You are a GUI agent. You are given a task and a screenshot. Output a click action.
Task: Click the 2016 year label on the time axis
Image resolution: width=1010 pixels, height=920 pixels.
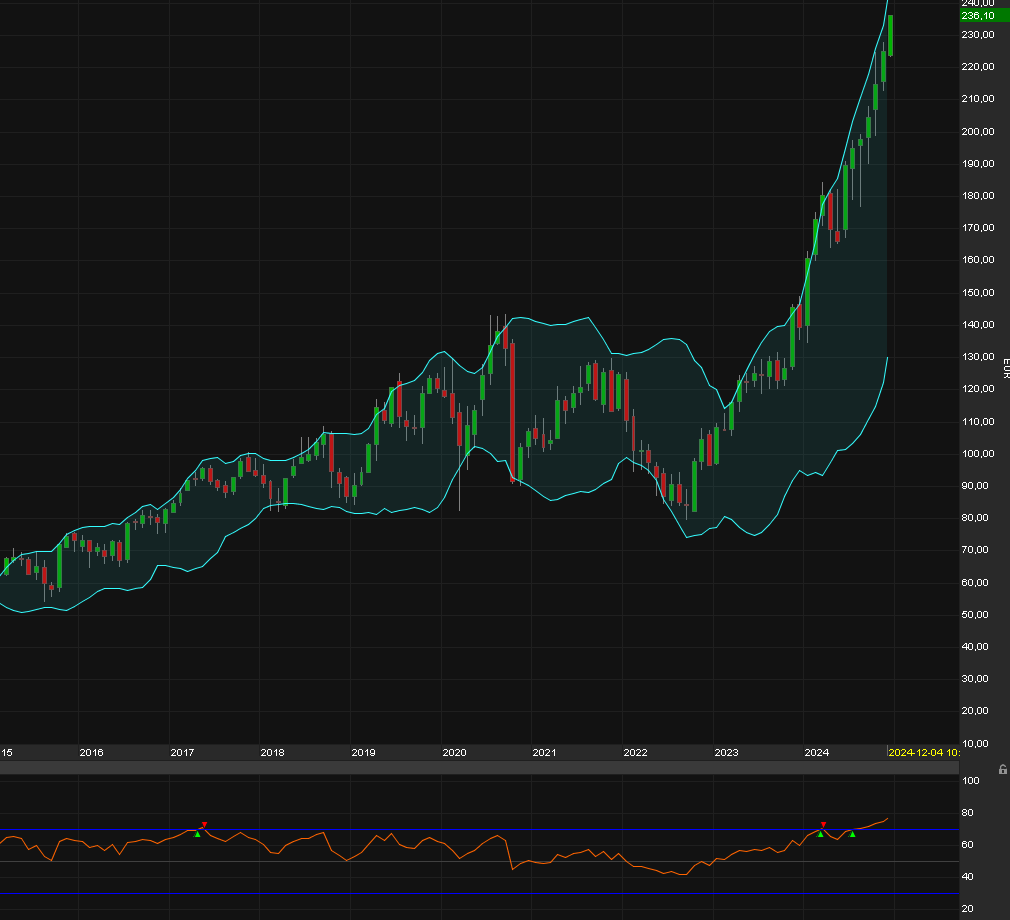(x=91, y=752)
